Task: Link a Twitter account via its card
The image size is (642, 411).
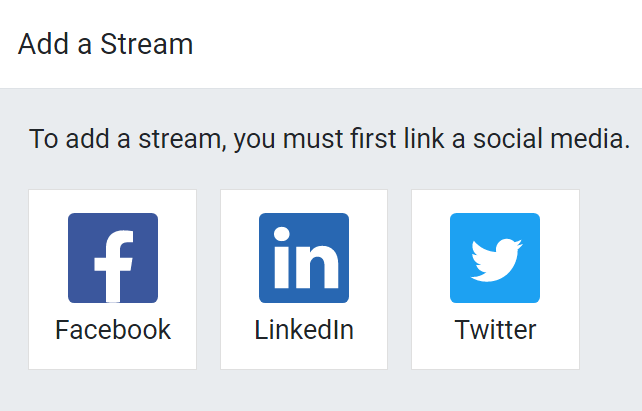Action: tap(495, 279)
